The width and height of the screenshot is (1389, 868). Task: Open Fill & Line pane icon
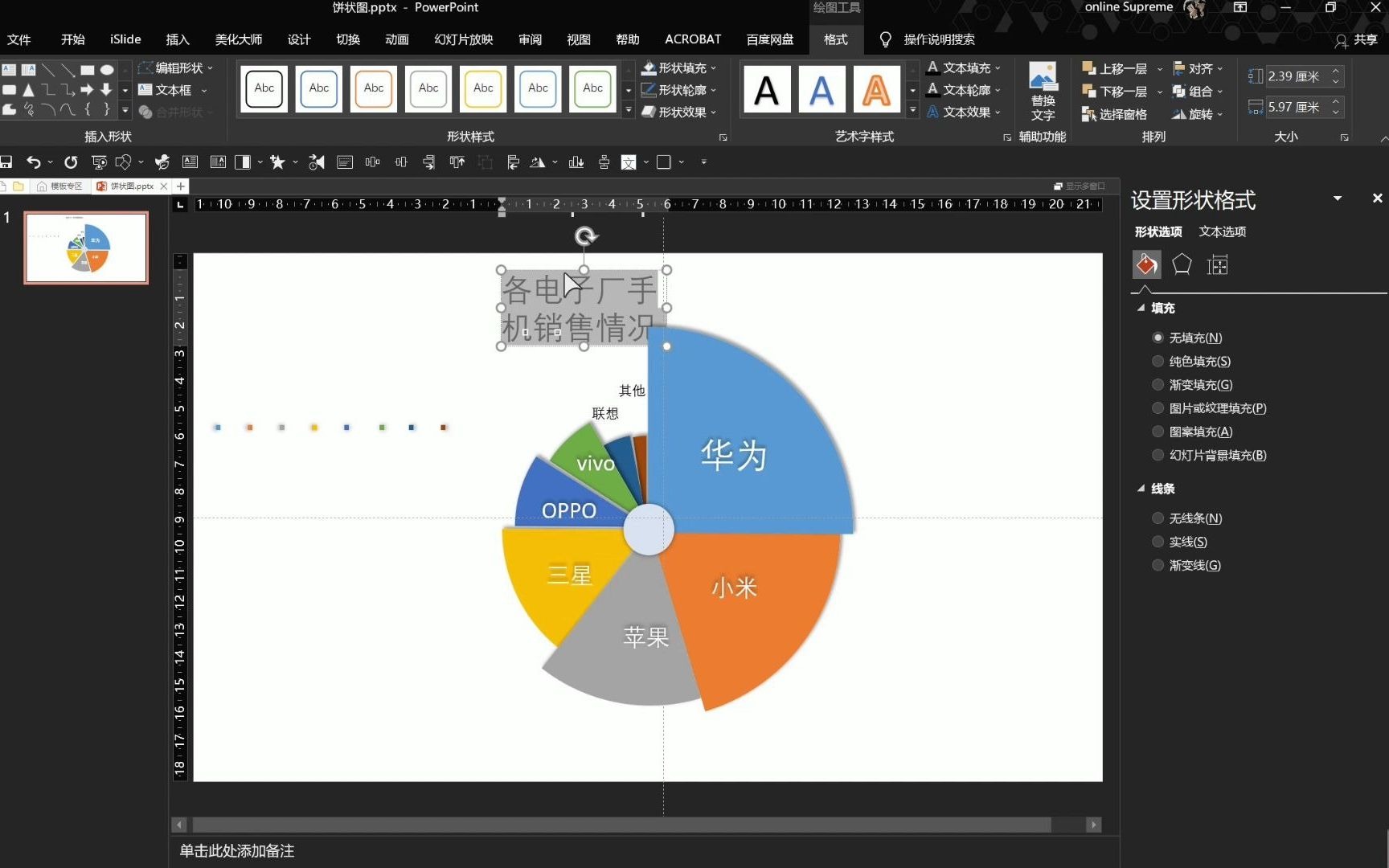point(1146,264)
